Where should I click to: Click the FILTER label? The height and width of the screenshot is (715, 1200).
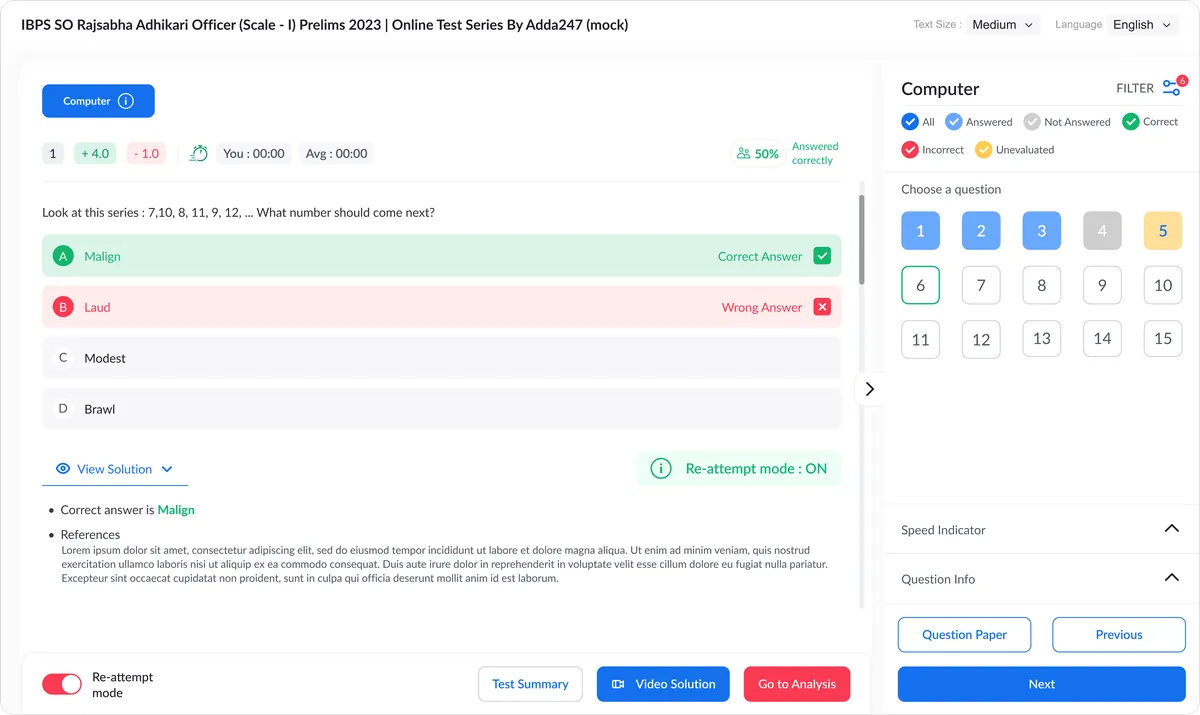[x=1135, y=88]
